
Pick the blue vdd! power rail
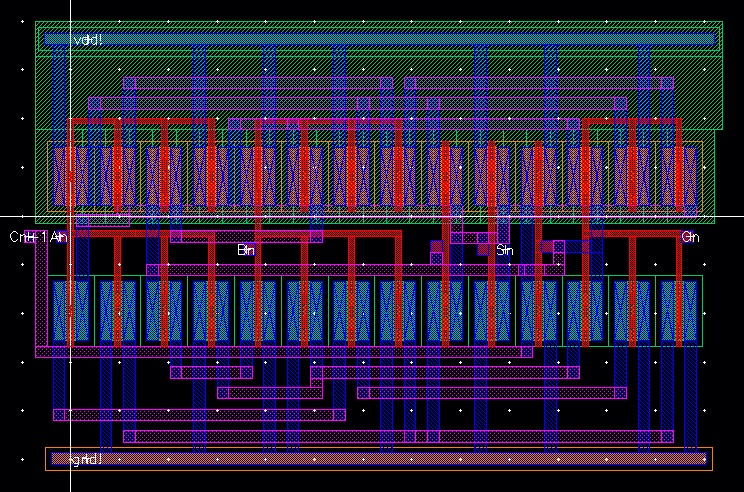click(x=380, y=39)
